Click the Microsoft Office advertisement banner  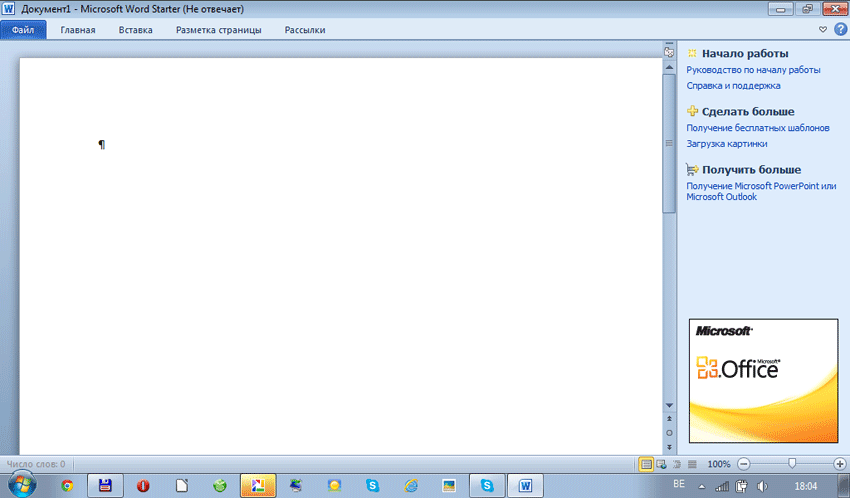(x=762, y=381)
